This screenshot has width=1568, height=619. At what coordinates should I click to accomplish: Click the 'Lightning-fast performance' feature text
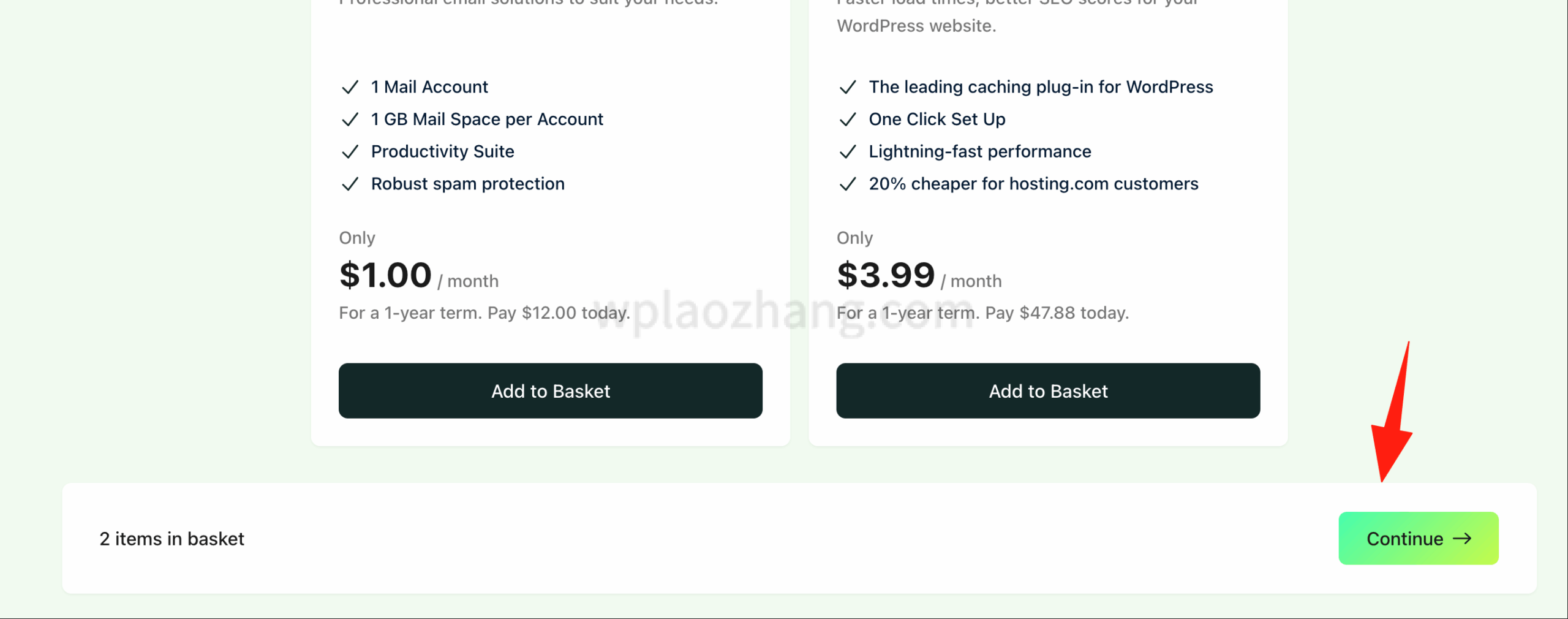(x=980, y=151)
